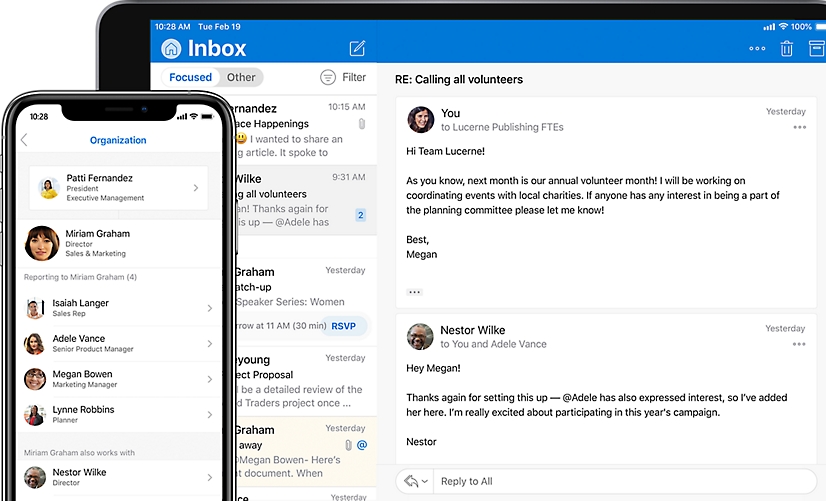
Task: Click the filter icon in the inbox
Action: pyautogui.click(x=328, y=77)
